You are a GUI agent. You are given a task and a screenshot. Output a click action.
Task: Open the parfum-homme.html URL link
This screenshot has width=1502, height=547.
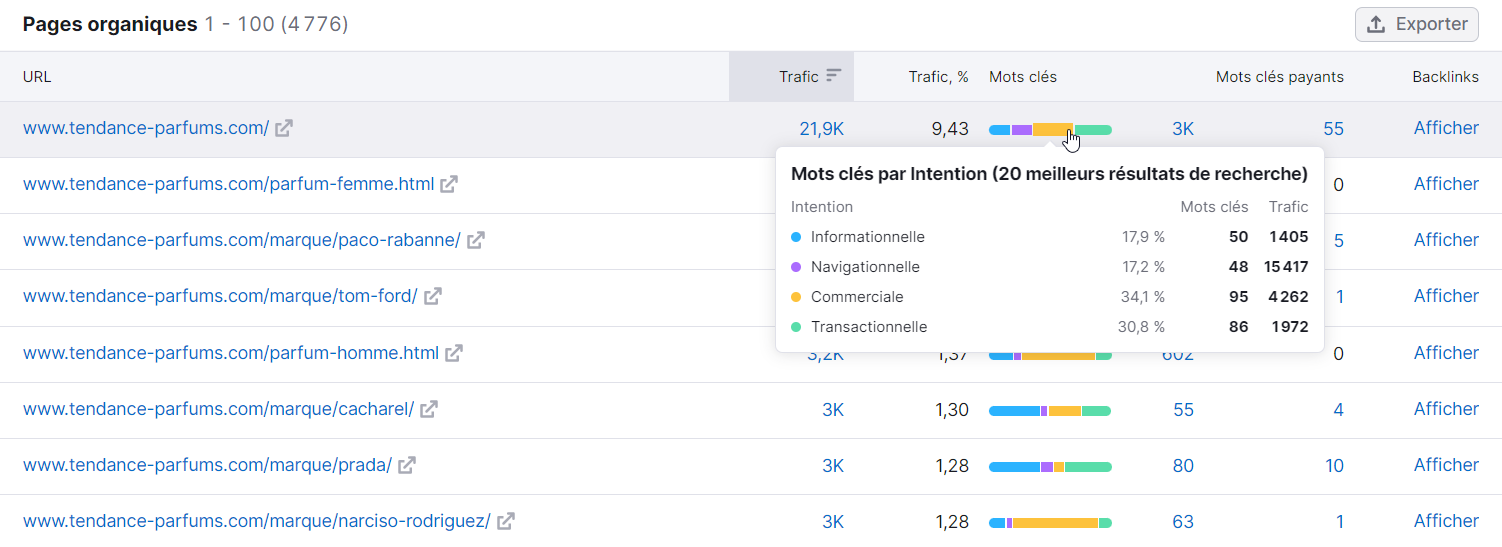(x=231, y=353)
